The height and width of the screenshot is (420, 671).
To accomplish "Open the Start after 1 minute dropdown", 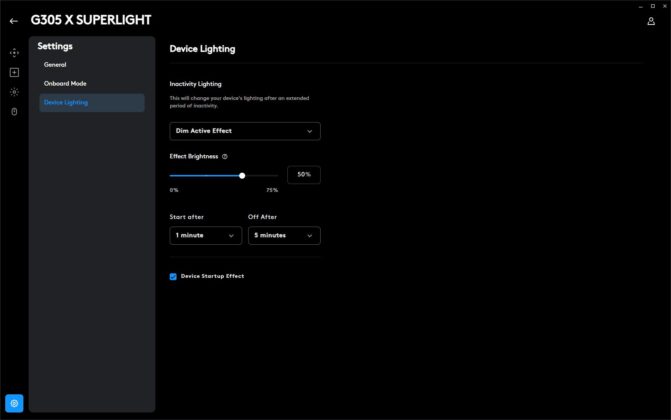I will pos(205,235).
